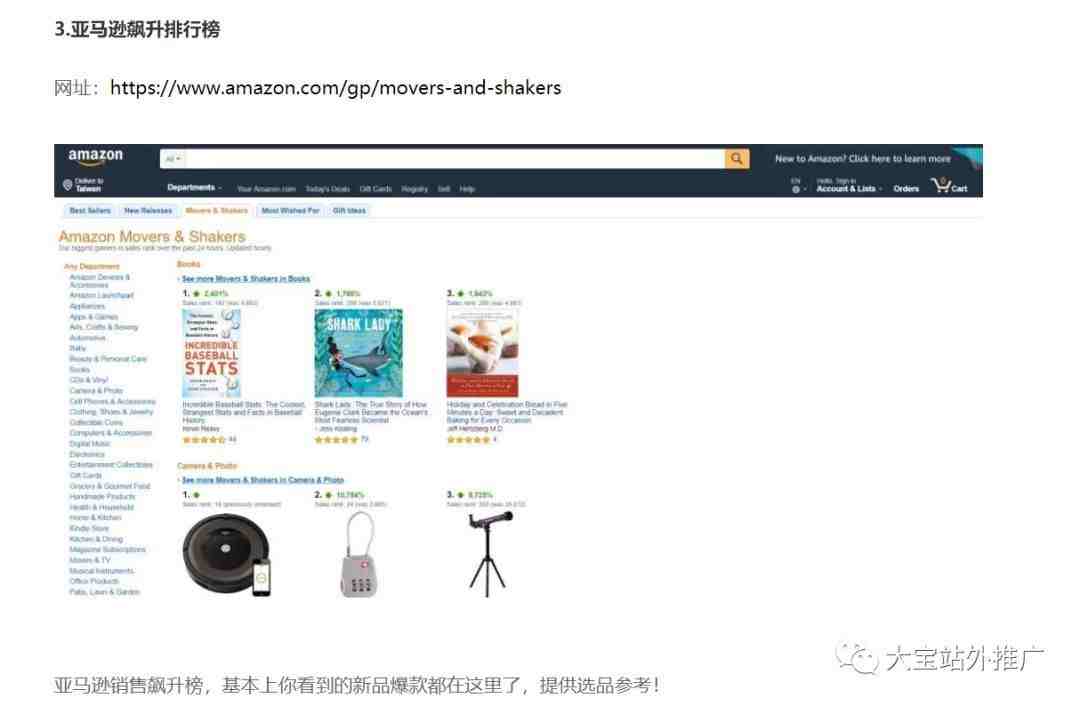Image resolution: width=1080 pixels, height=706 pixels.
Task: Open the All search category dropdown
Action: click(173, 159)
